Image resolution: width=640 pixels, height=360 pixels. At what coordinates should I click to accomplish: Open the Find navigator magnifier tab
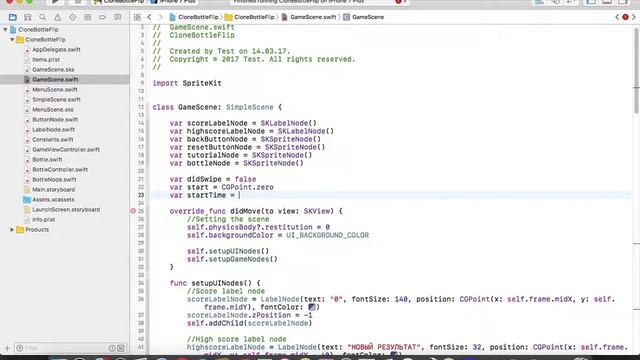click(x=42, y=17)
